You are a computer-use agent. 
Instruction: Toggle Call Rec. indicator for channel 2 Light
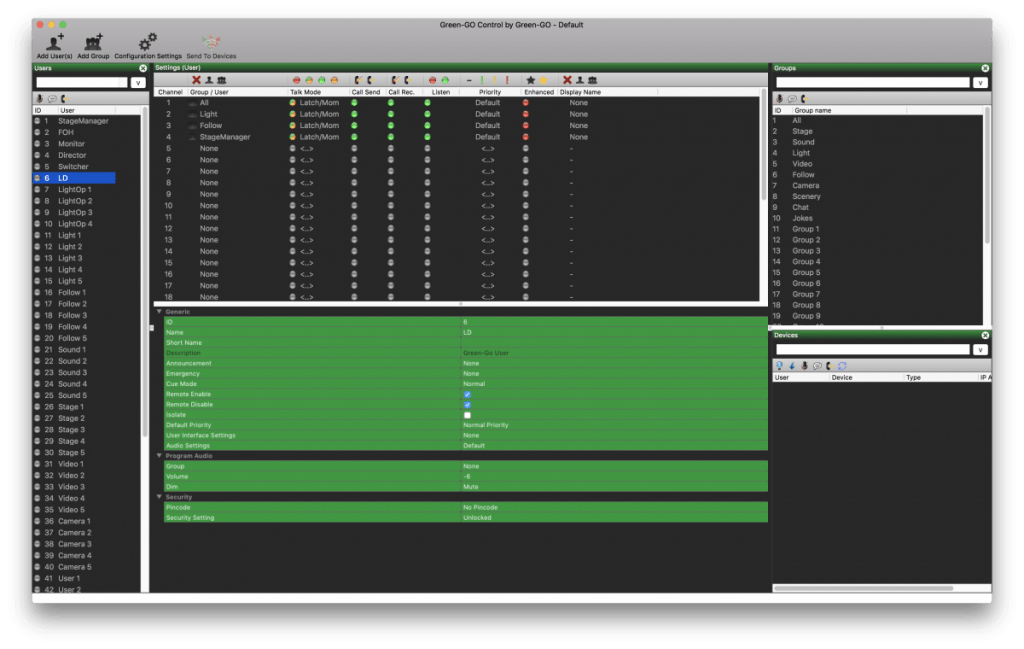pyautogui.click(x=391, y=114)
